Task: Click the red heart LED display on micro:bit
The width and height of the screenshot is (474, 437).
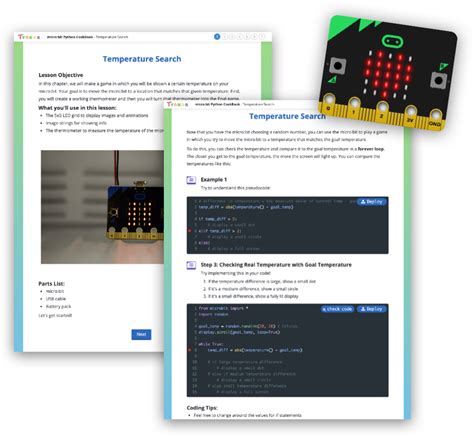Action: tap(388, 74)
